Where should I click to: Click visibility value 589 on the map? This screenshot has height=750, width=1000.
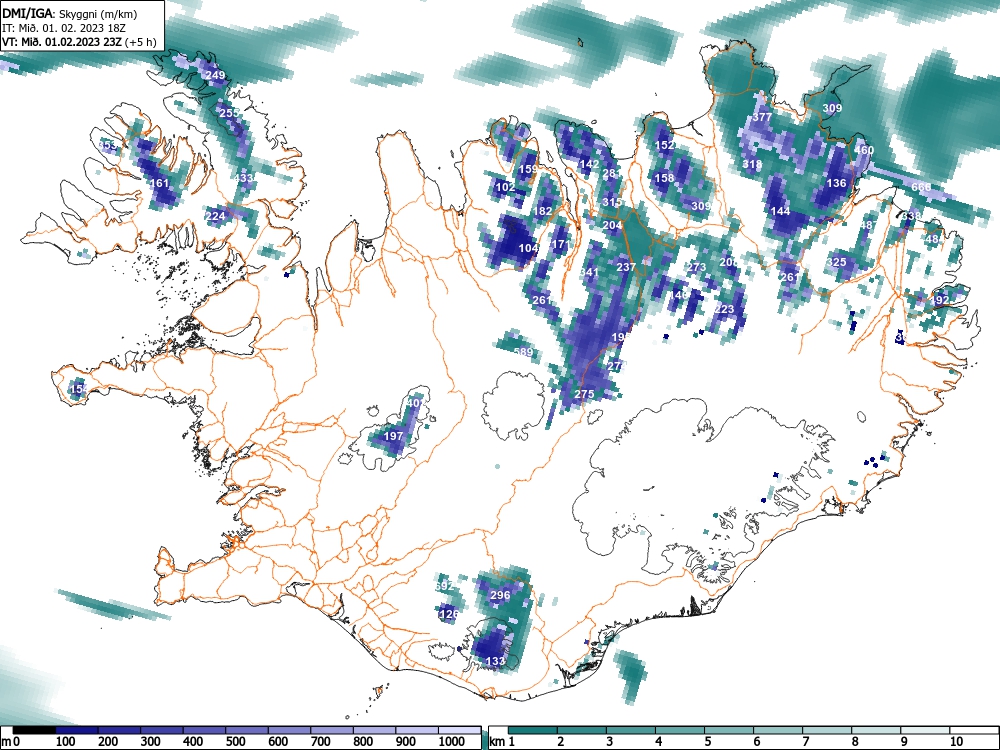(x=523, y=352)
